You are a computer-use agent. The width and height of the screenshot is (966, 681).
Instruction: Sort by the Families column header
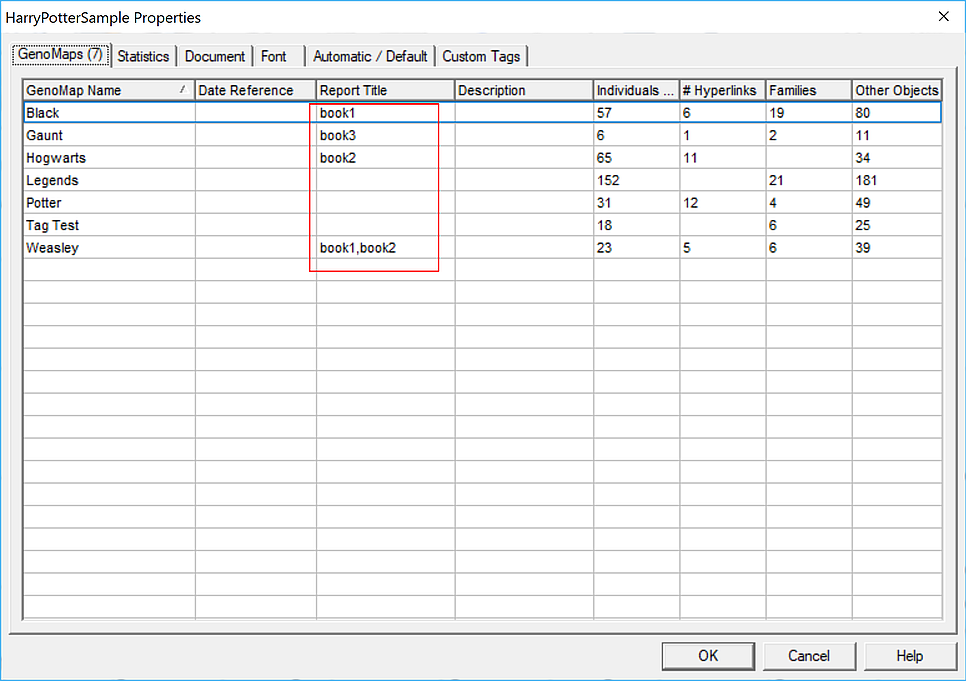pos(808,90)
